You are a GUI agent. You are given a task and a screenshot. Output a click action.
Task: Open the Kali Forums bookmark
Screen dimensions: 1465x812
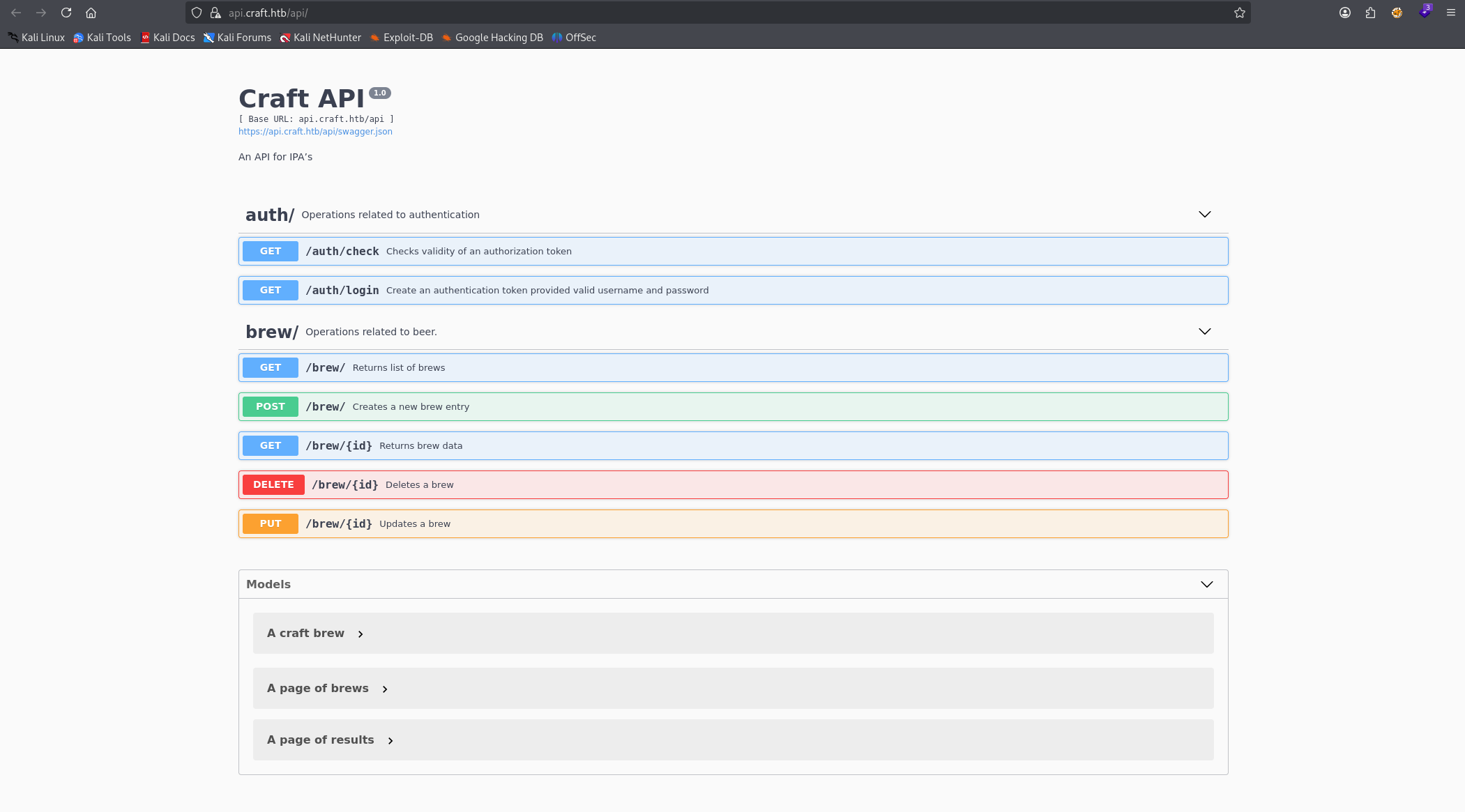[237, 38]
